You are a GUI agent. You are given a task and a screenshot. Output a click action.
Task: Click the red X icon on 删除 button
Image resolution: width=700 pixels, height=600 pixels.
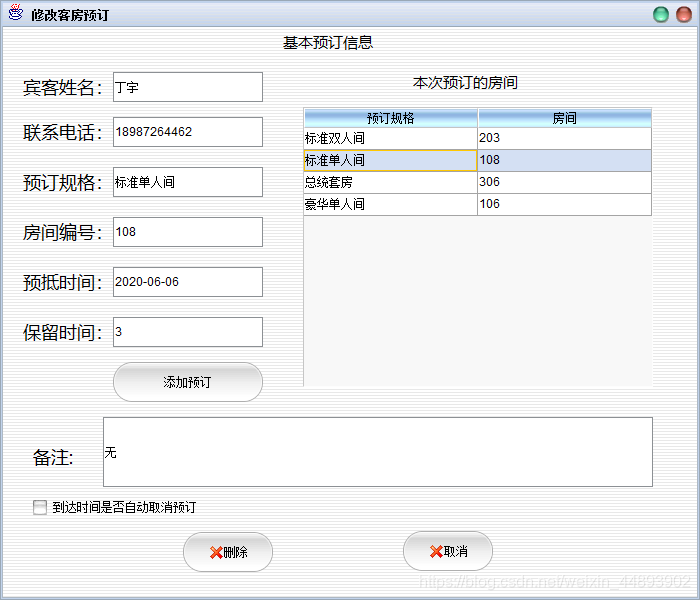[216, 553]
